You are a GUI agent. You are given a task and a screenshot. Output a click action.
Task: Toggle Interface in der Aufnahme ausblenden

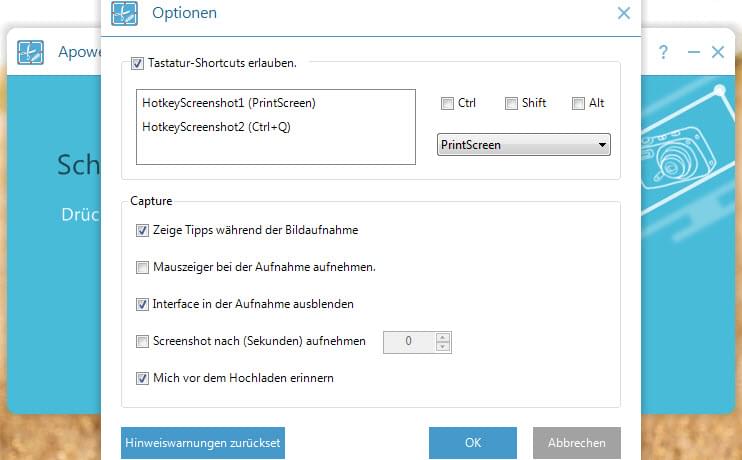(x=141, y=304)
